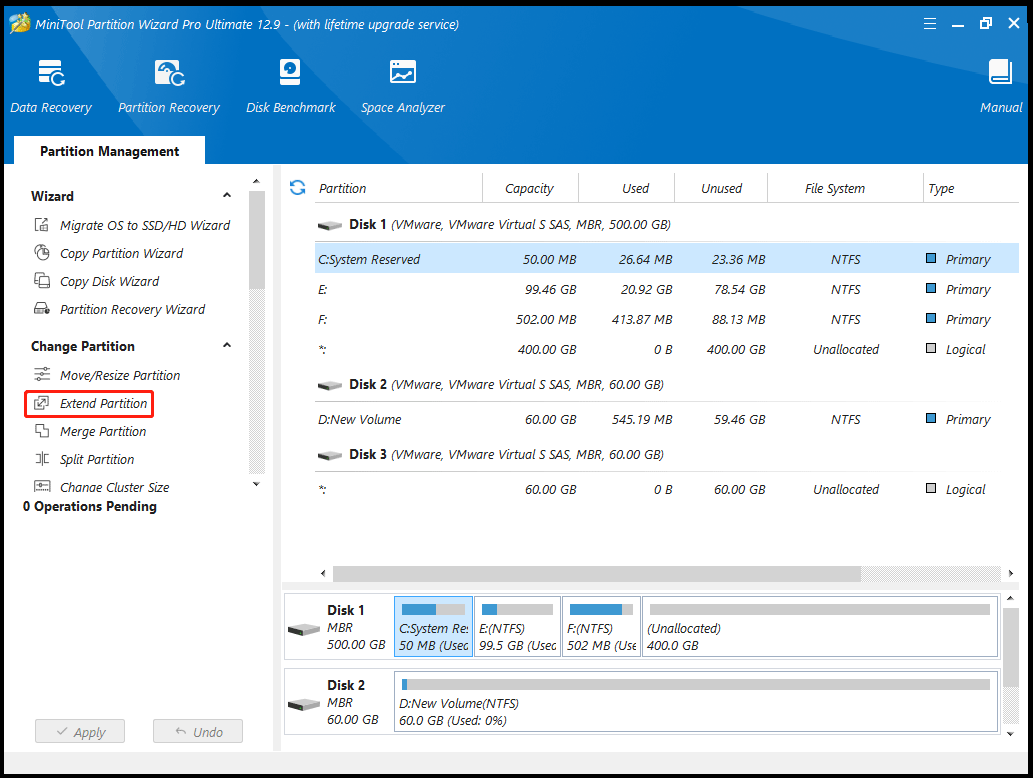The width and height of the screenshot is (1033, 778).
Task: Launch Disk Benchmark
Action: click(290, 85)
